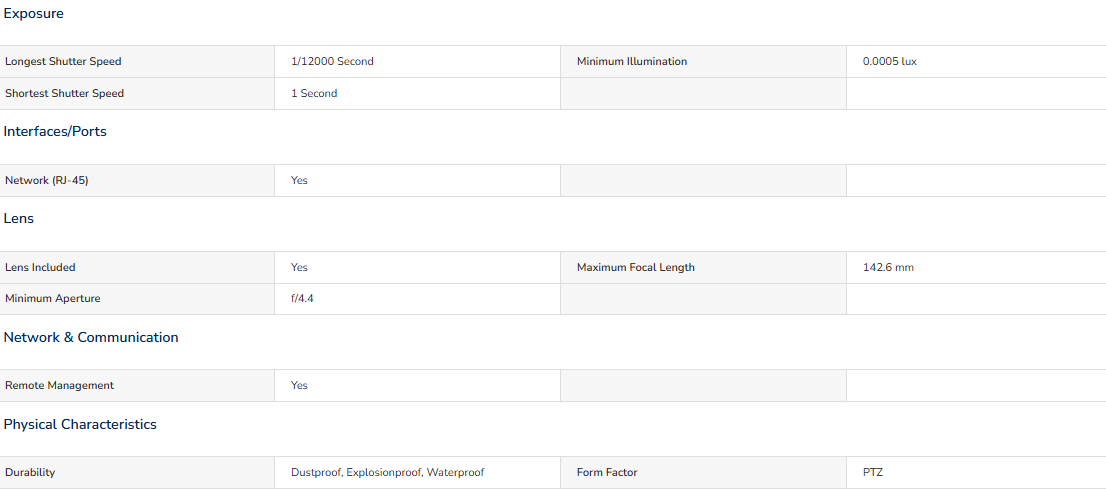Click the Interfaces/Ports section heading
This screenshot has width=1106, height=489.
[x=55, y=131]
